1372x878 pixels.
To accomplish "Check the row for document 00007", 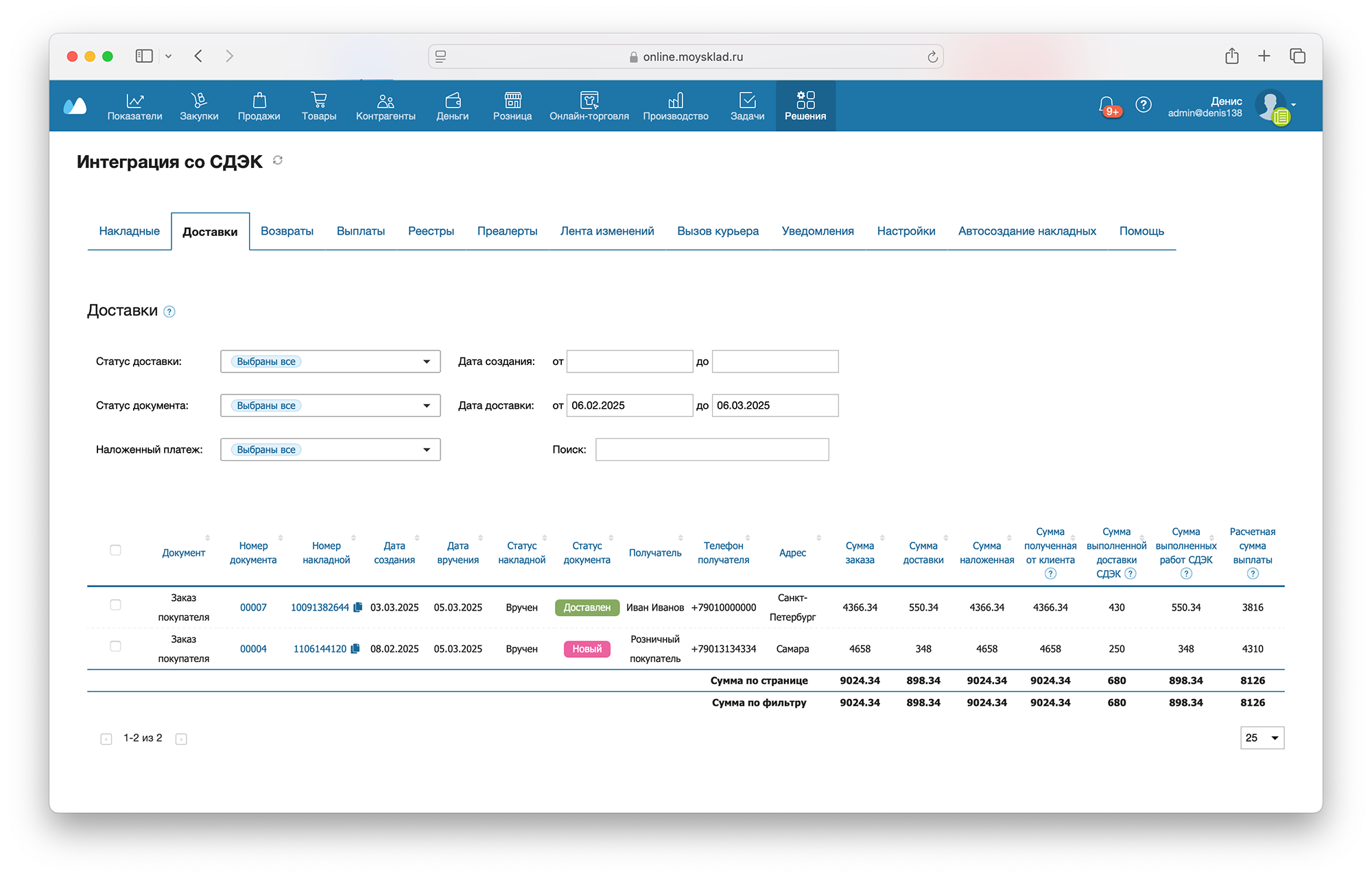I will [x=115, y=605].
